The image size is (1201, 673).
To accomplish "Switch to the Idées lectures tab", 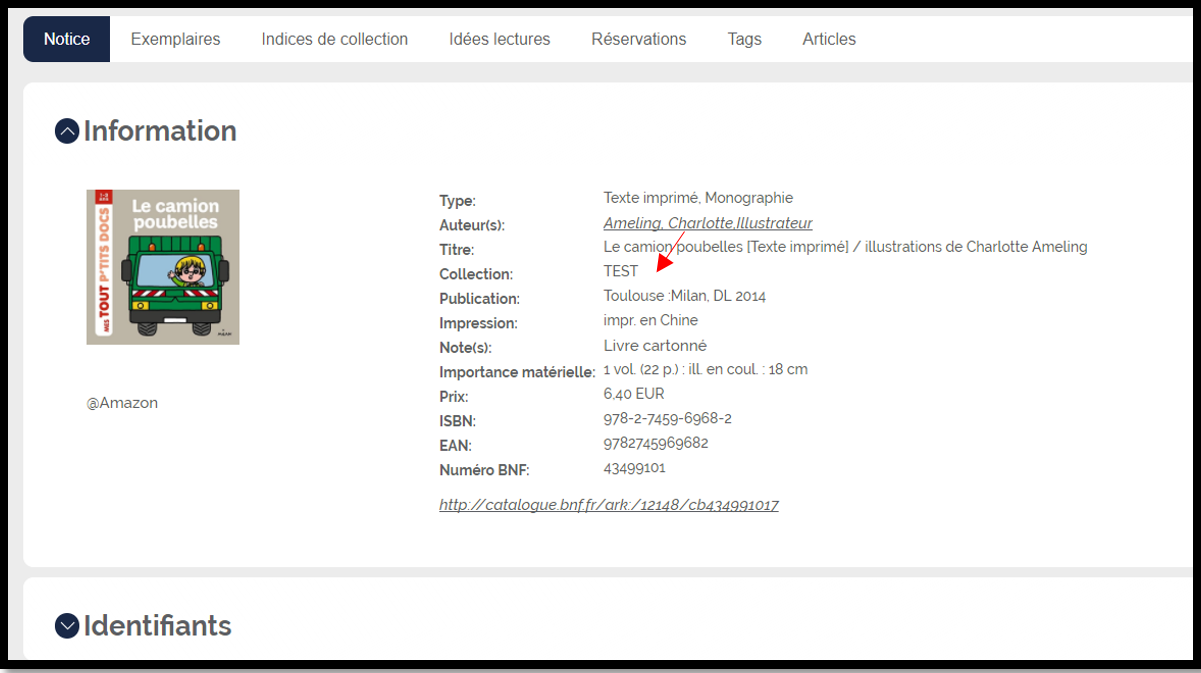I will (x=500, y=39).
